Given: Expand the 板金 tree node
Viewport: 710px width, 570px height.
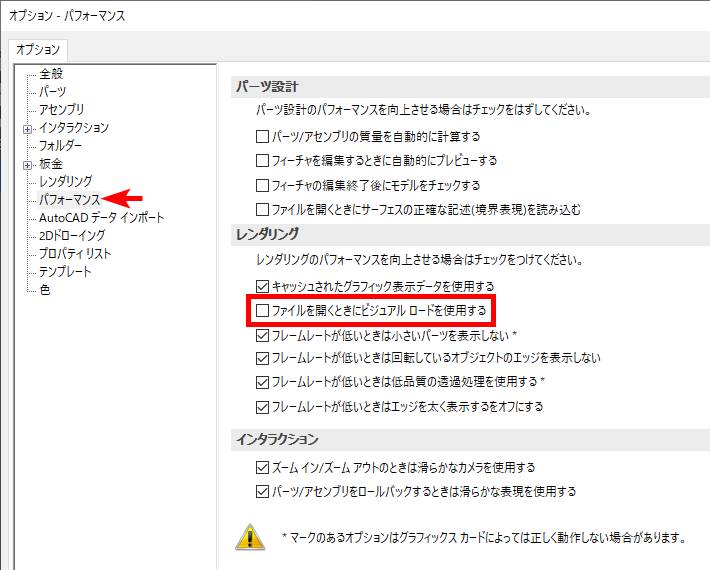Looking at the screenshot, I should click(x=27, y=165).
